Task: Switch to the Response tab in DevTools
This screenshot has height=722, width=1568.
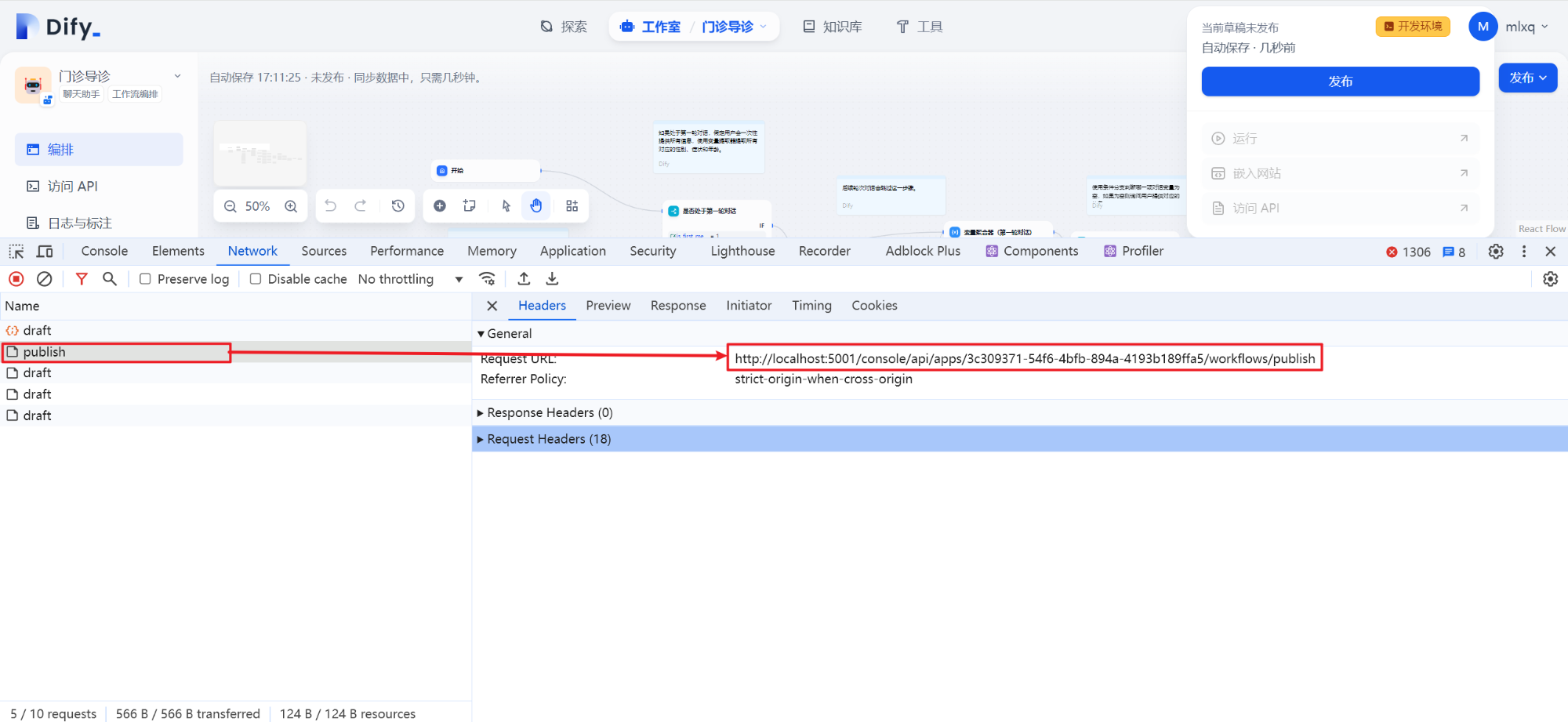Action: 677,305
